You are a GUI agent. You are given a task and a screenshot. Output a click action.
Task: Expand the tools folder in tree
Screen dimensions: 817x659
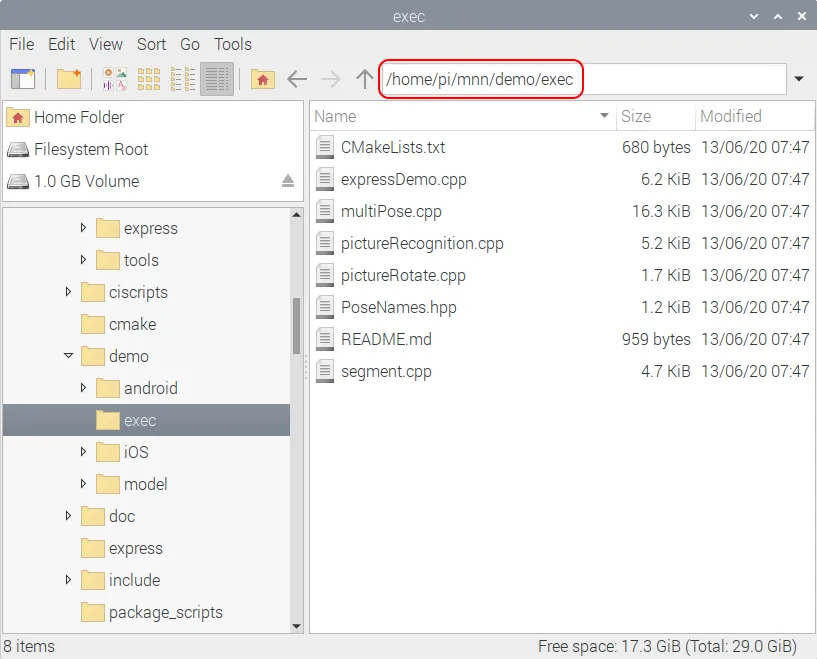83,259
